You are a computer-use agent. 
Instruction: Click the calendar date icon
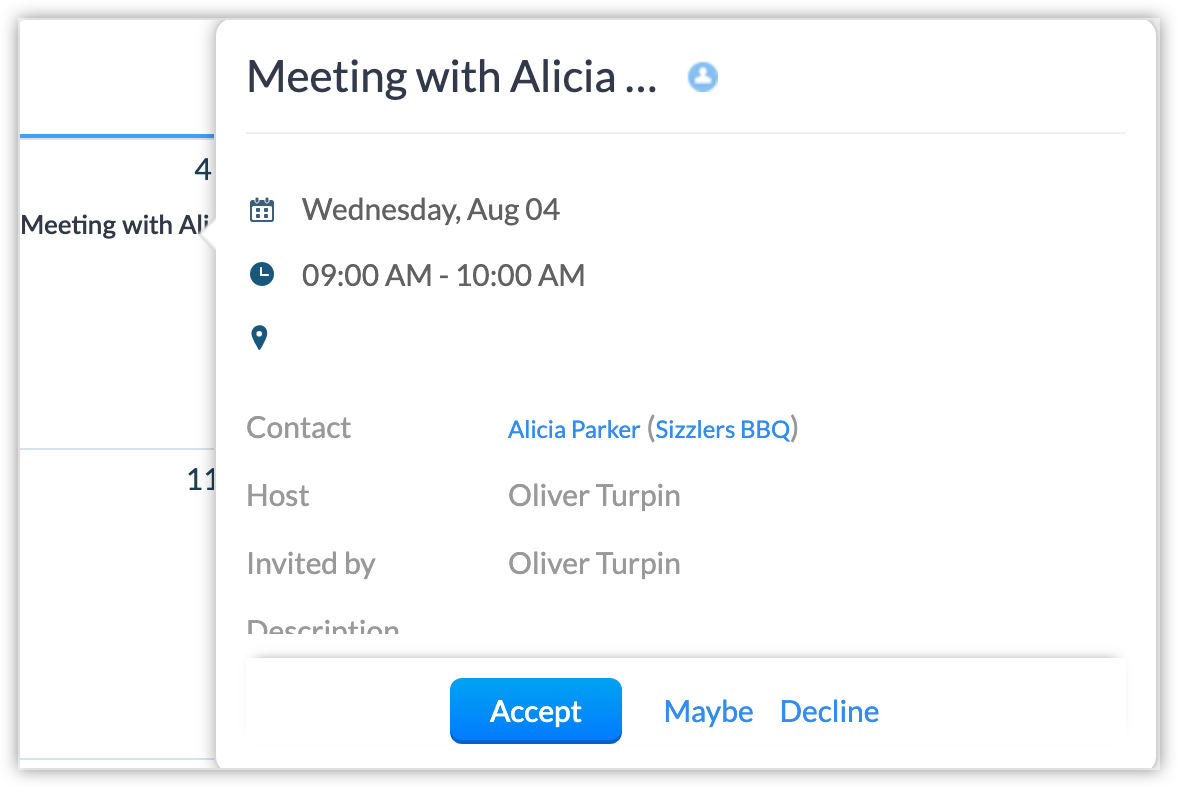[261, 210]
